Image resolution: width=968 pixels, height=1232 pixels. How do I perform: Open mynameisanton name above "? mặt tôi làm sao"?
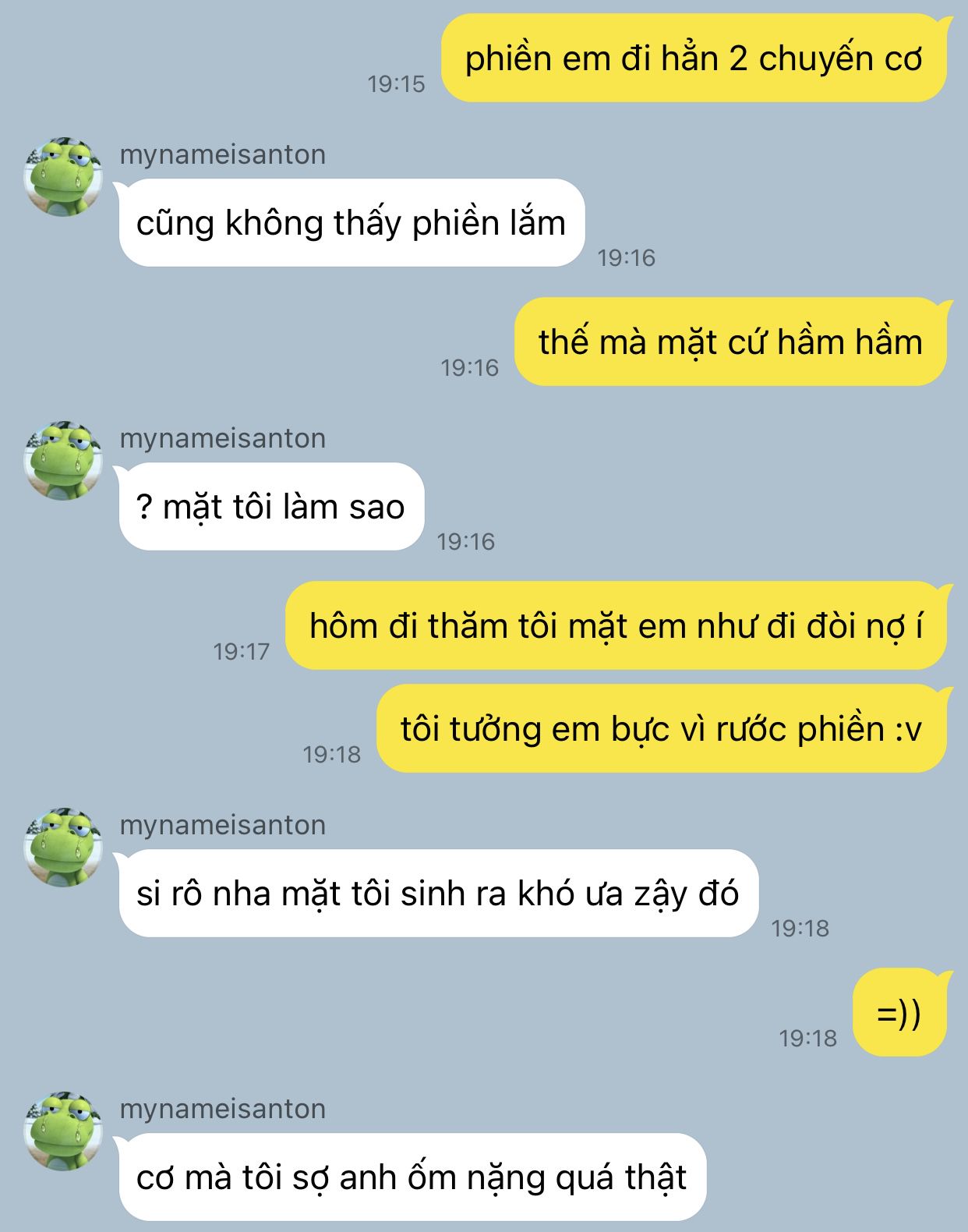click(223, 438)
